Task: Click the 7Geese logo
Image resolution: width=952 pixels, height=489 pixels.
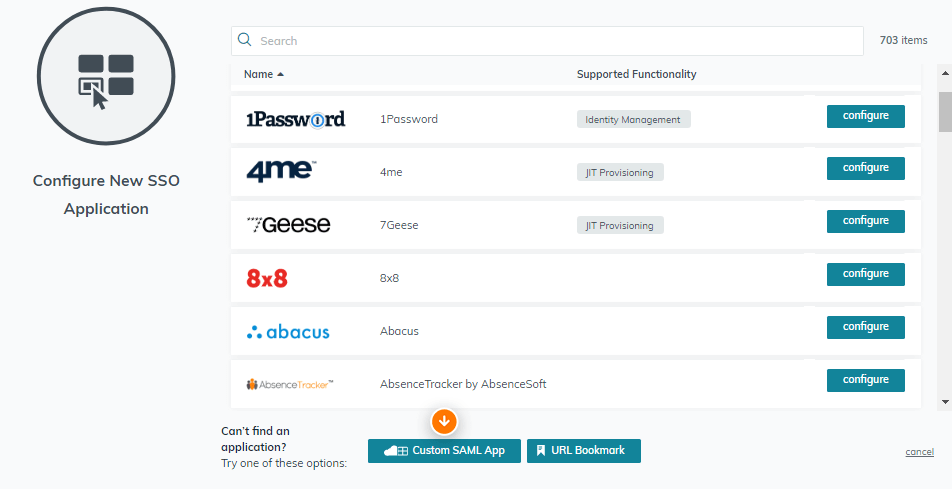Action: coord(288,225)
